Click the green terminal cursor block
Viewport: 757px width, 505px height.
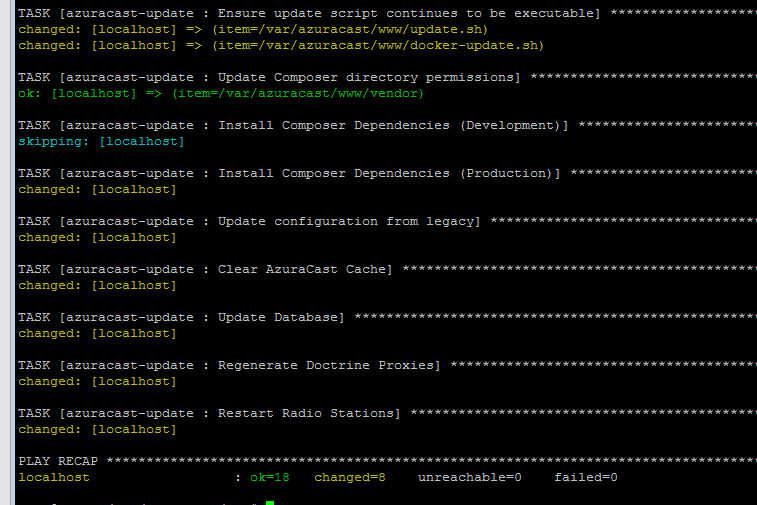point(270,503)
